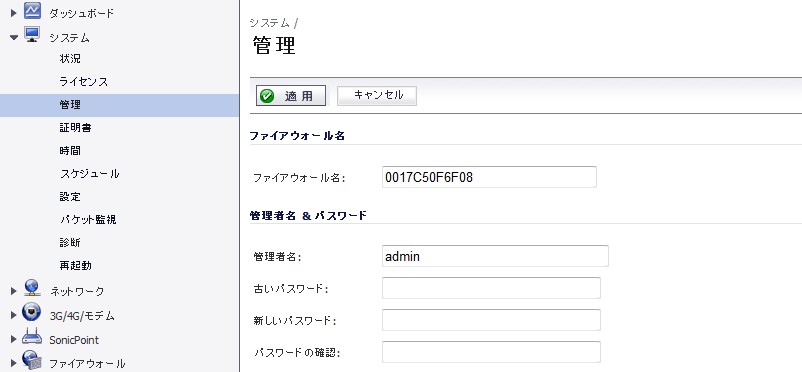
Task: Expand the ダッシュボード tree arrow
Action: [x=14, y=13]
